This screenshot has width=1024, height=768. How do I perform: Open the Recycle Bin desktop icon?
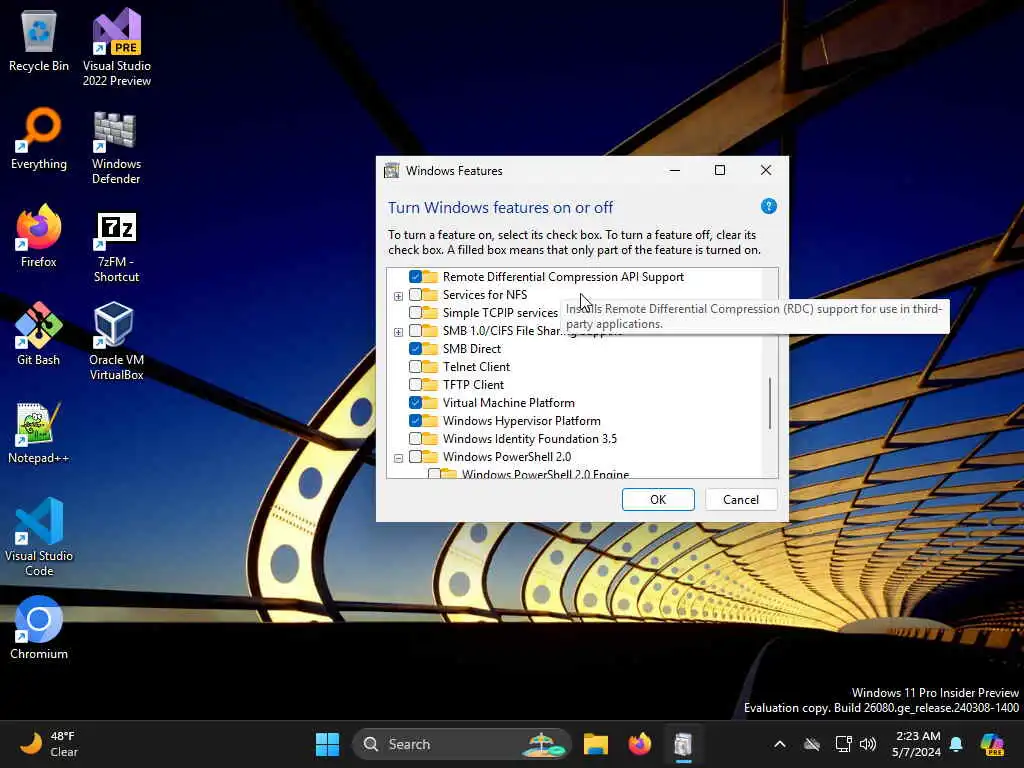(x=39, y=41)
